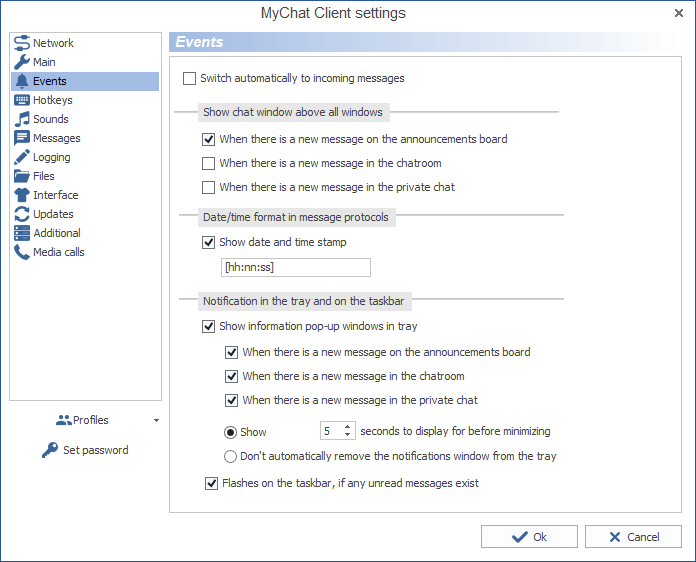Uncheck Show date and time stamp

(209, 242)
